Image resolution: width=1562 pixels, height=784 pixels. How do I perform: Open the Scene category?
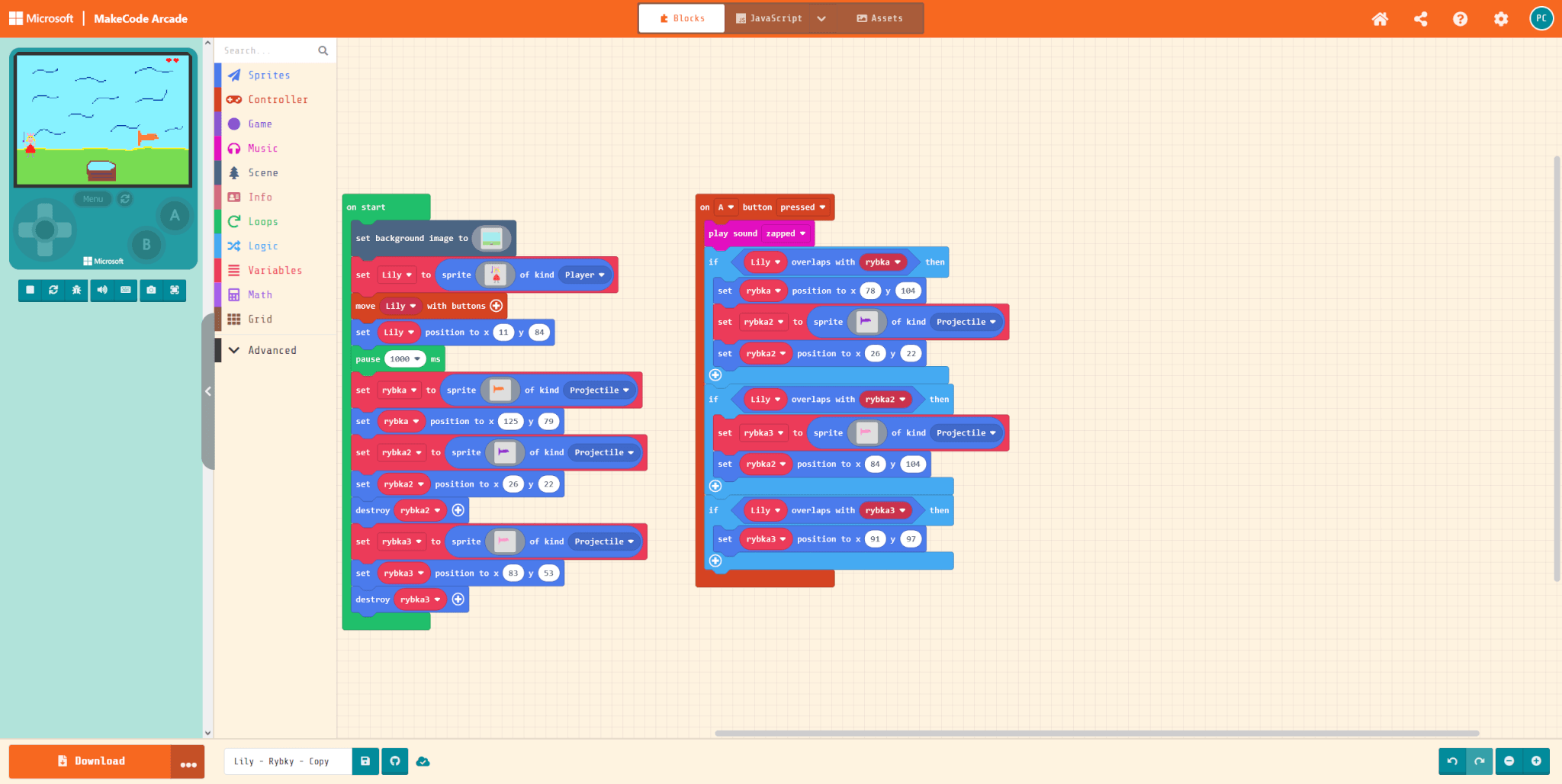click(275, 172)
